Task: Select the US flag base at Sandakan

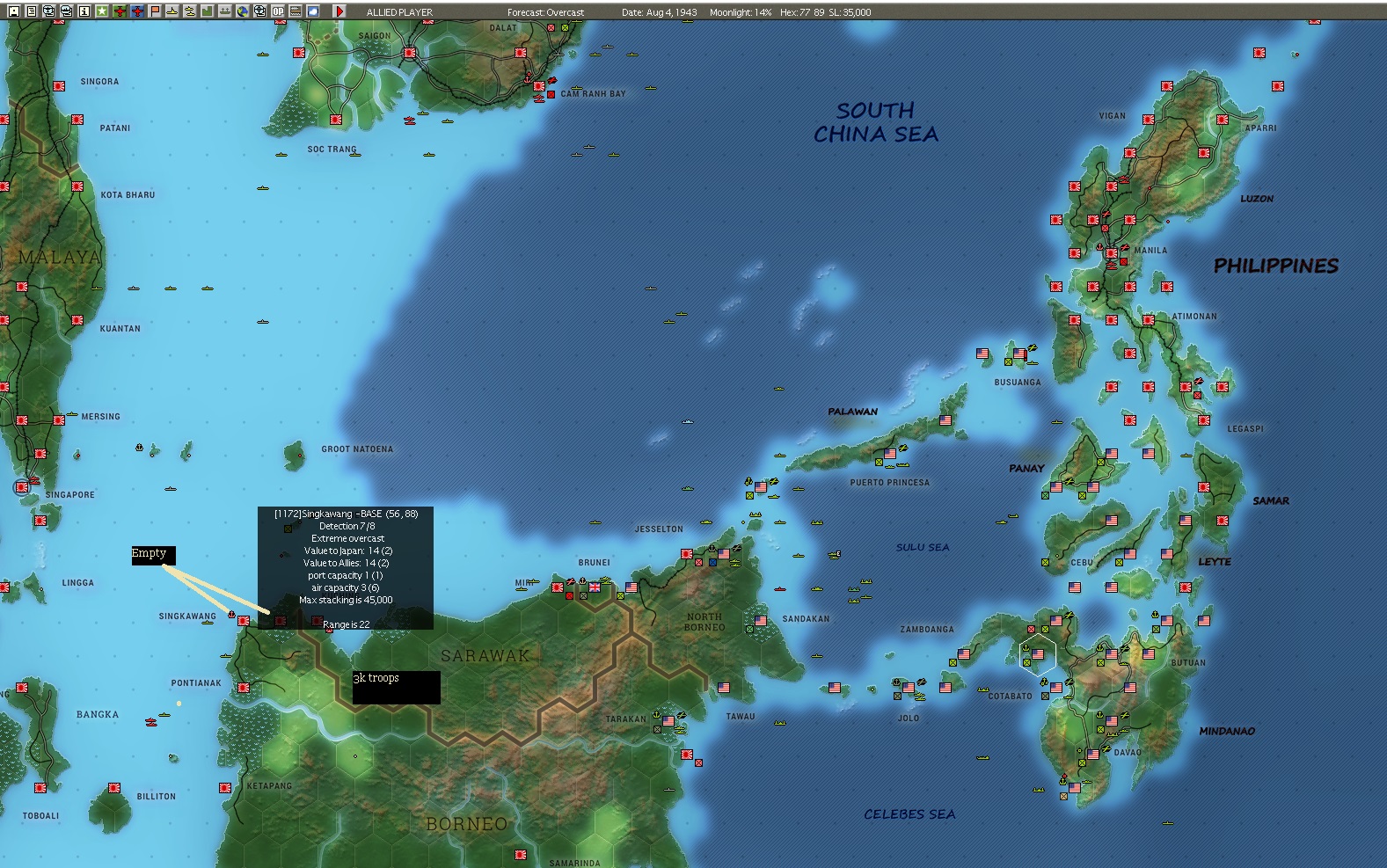Action: pos(761,621)
